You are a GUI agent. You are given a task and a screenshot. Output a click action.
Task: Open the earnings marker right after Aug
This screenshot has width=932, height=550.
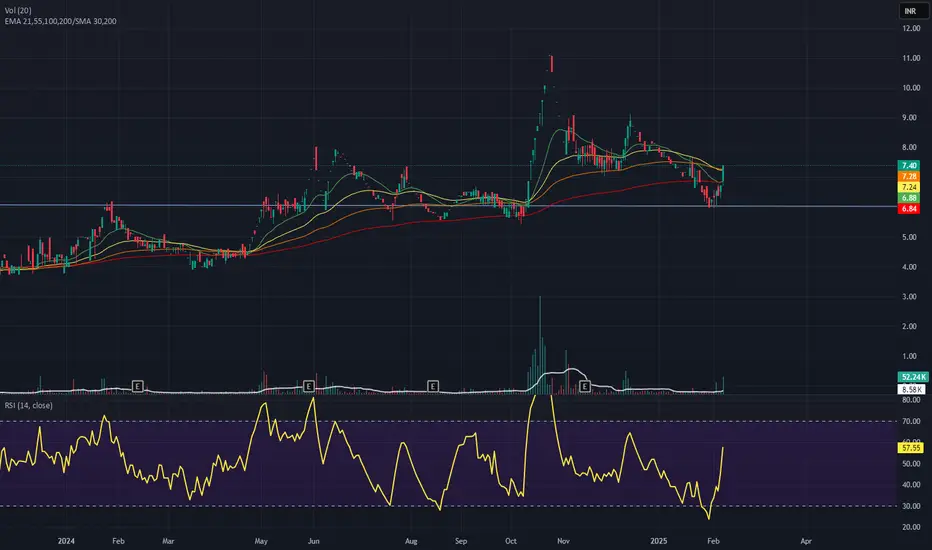(x=433, y=386)
